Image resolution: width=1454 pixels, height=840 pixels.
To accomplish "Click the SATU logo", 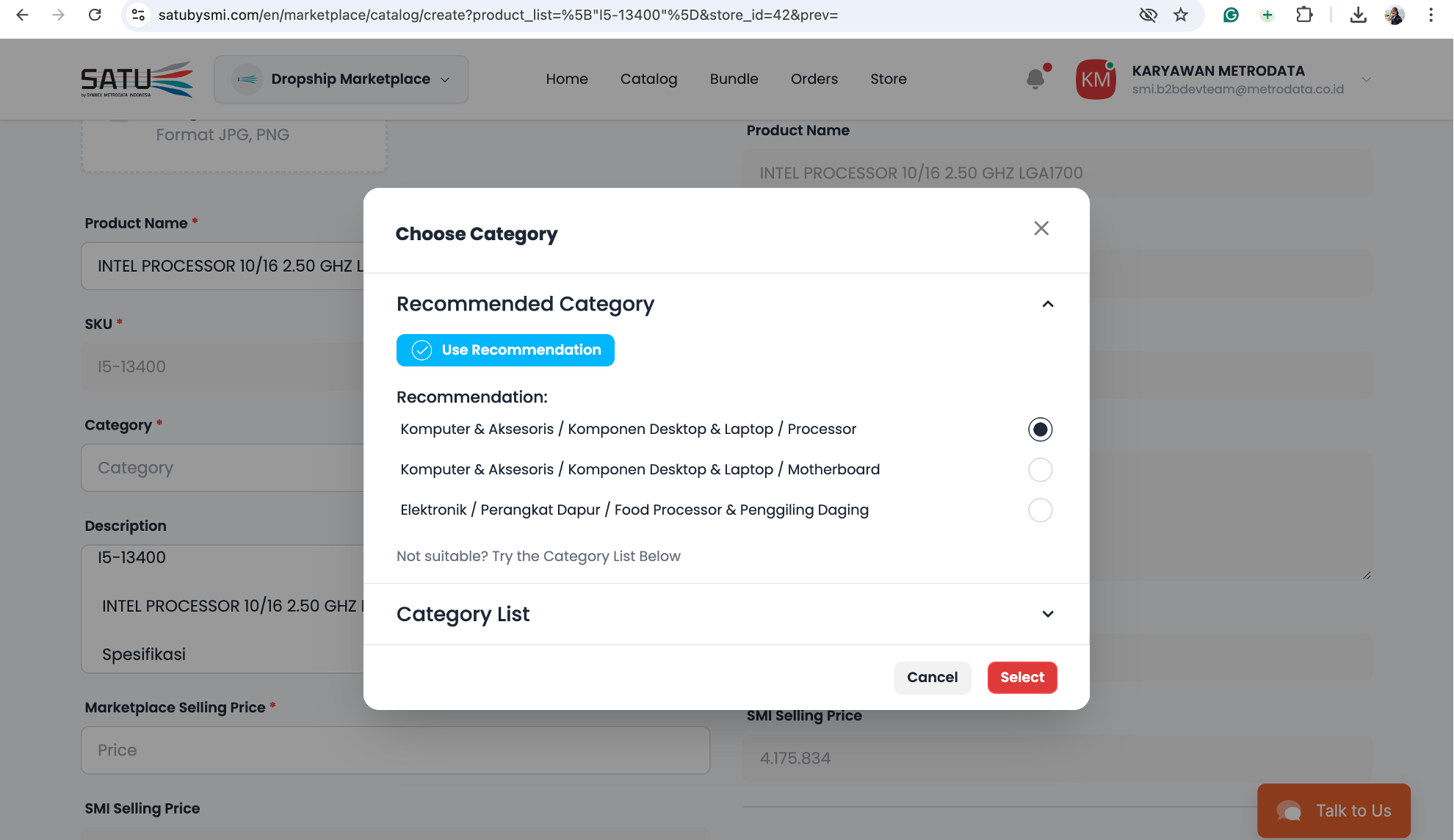I will [137, 79].
